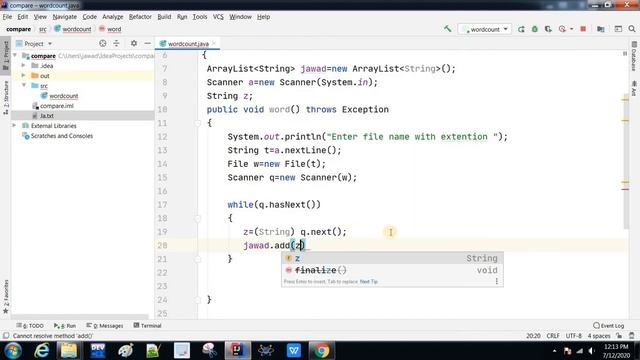Open the Ant side panel
640x360 pixels.
[x=634, y=88]
